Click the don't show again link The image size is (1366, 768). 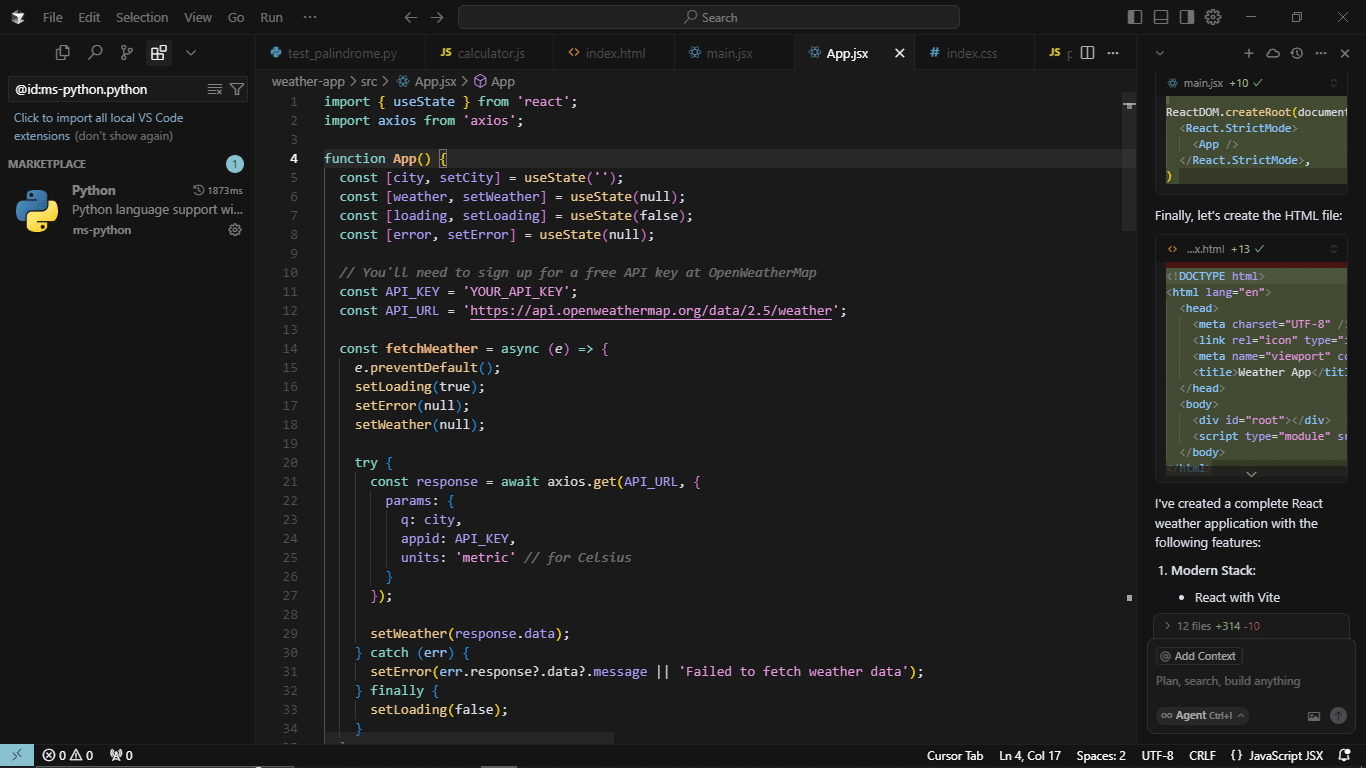tap(124, 136)
